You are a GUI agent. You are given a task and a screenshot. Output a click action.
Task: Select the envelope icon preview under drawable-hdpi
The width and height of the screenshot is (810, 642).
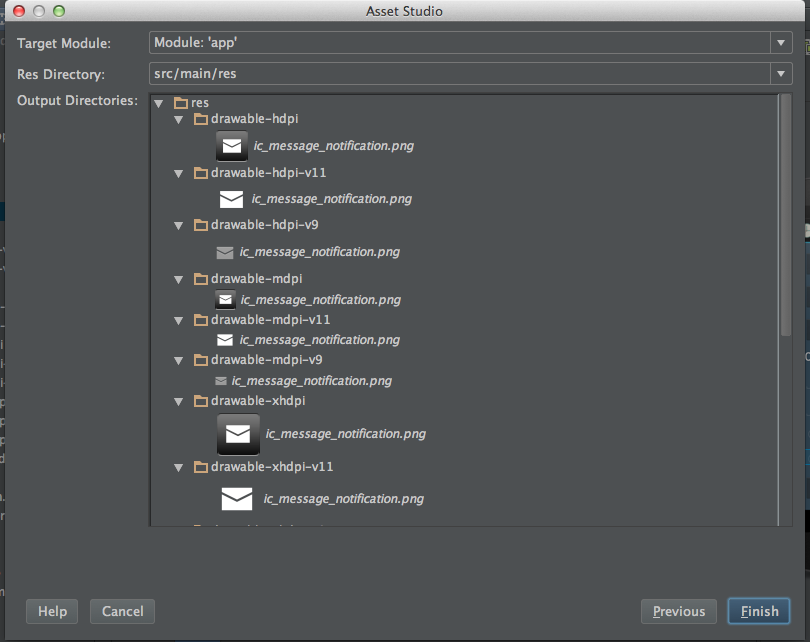pyautogui.click(x=231, y=146)
